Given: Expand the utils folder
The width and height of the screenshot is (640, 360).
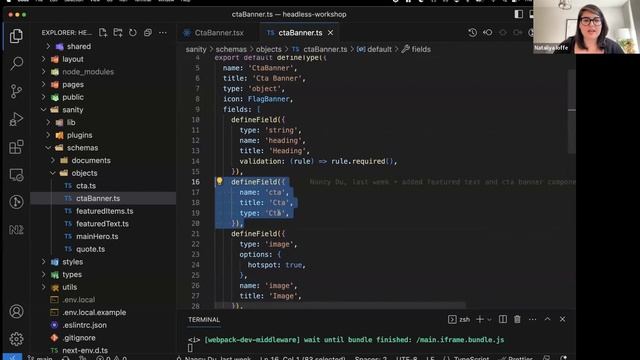Looking at the screenshot, I should 69,287.
